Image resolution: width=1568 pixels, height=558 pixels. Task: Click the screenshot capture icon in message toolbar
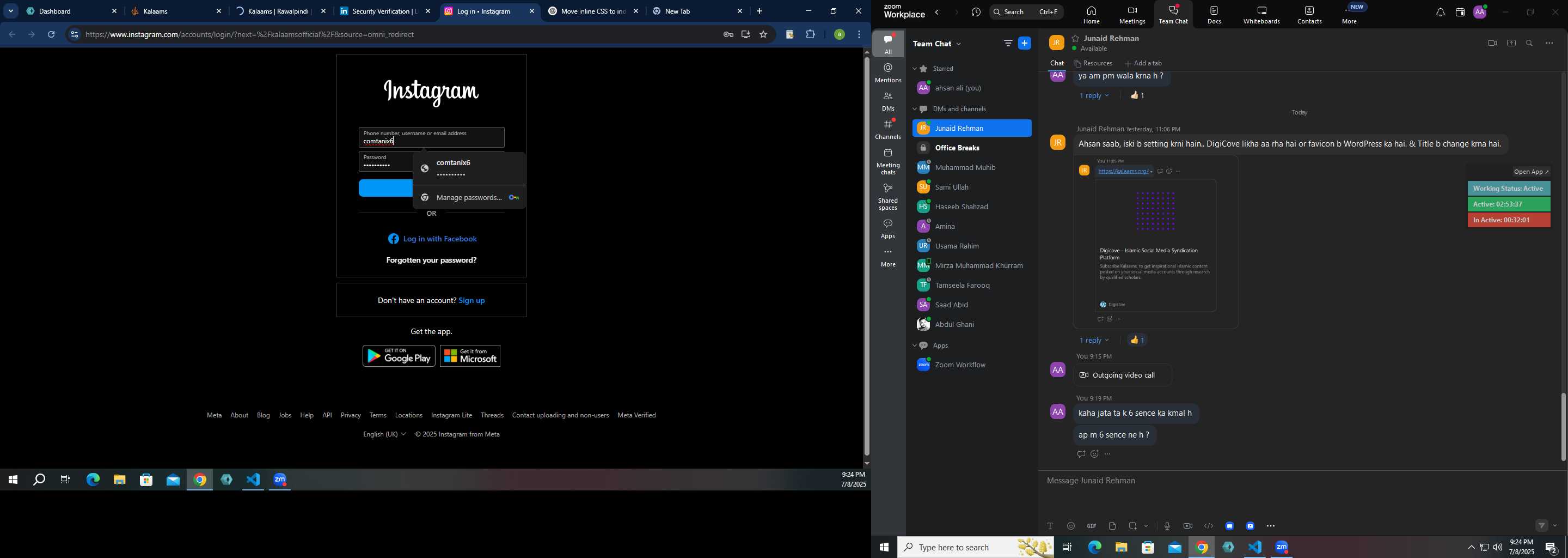tap(1133, 526)
